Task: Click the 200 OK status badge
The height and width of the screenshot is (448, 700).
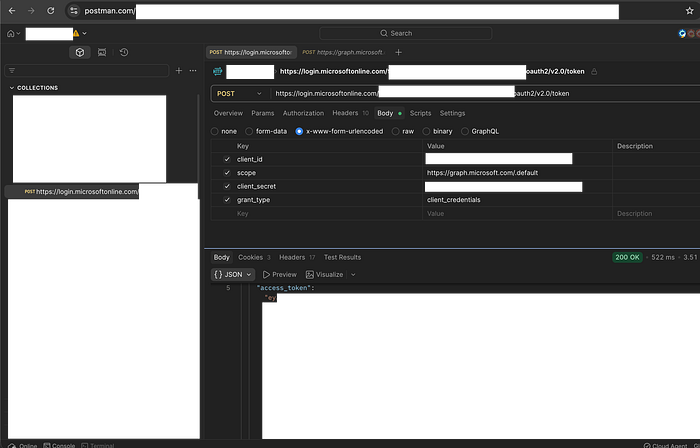Action: tap(627, 257)
